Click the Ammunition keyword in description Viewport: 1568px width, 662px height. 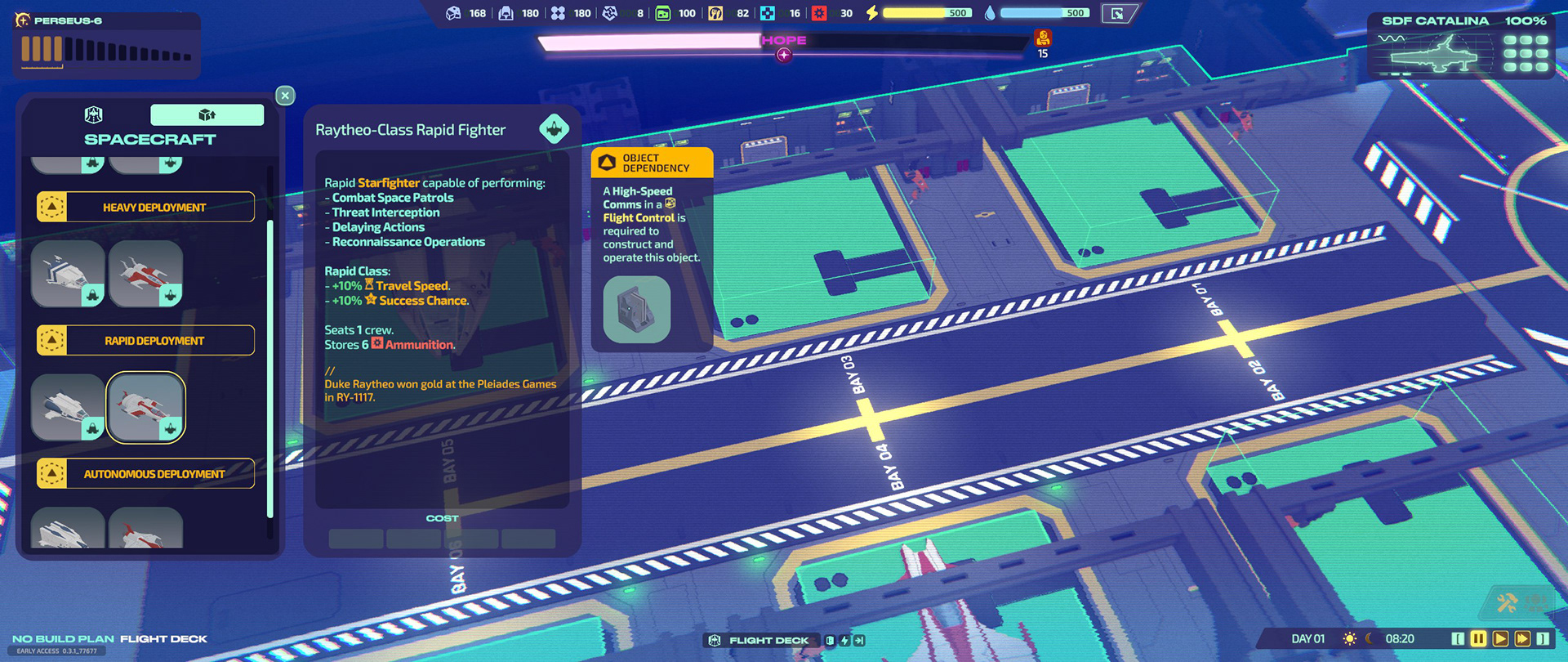[x=420, y=345]
